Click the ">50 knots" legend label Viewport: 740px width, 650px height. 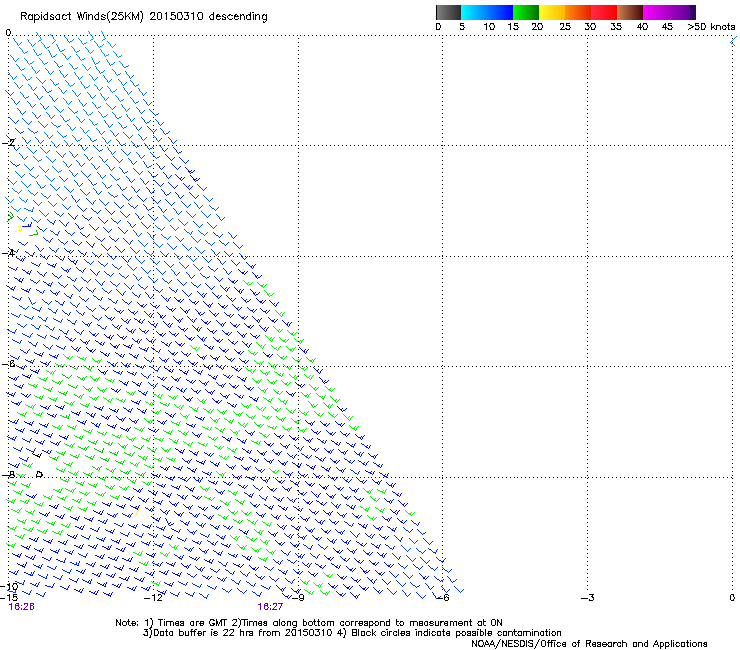pyautogui.click(x=711, y=27)
